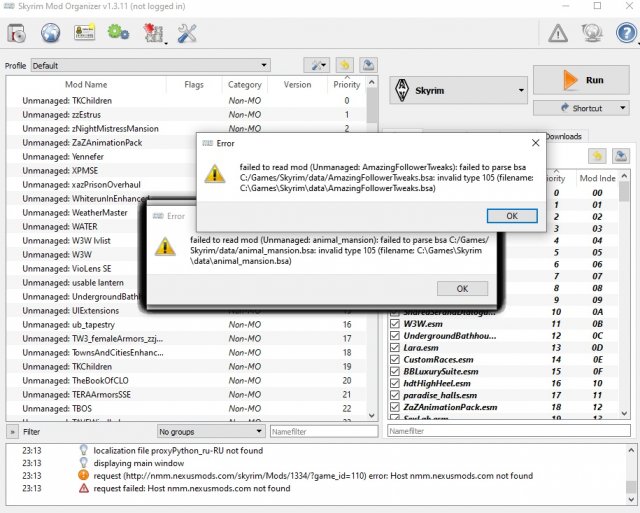Viewport: 640px width, 513px height.
Task: Open the Profile Default dropdown
Action: tap(150, 66)
